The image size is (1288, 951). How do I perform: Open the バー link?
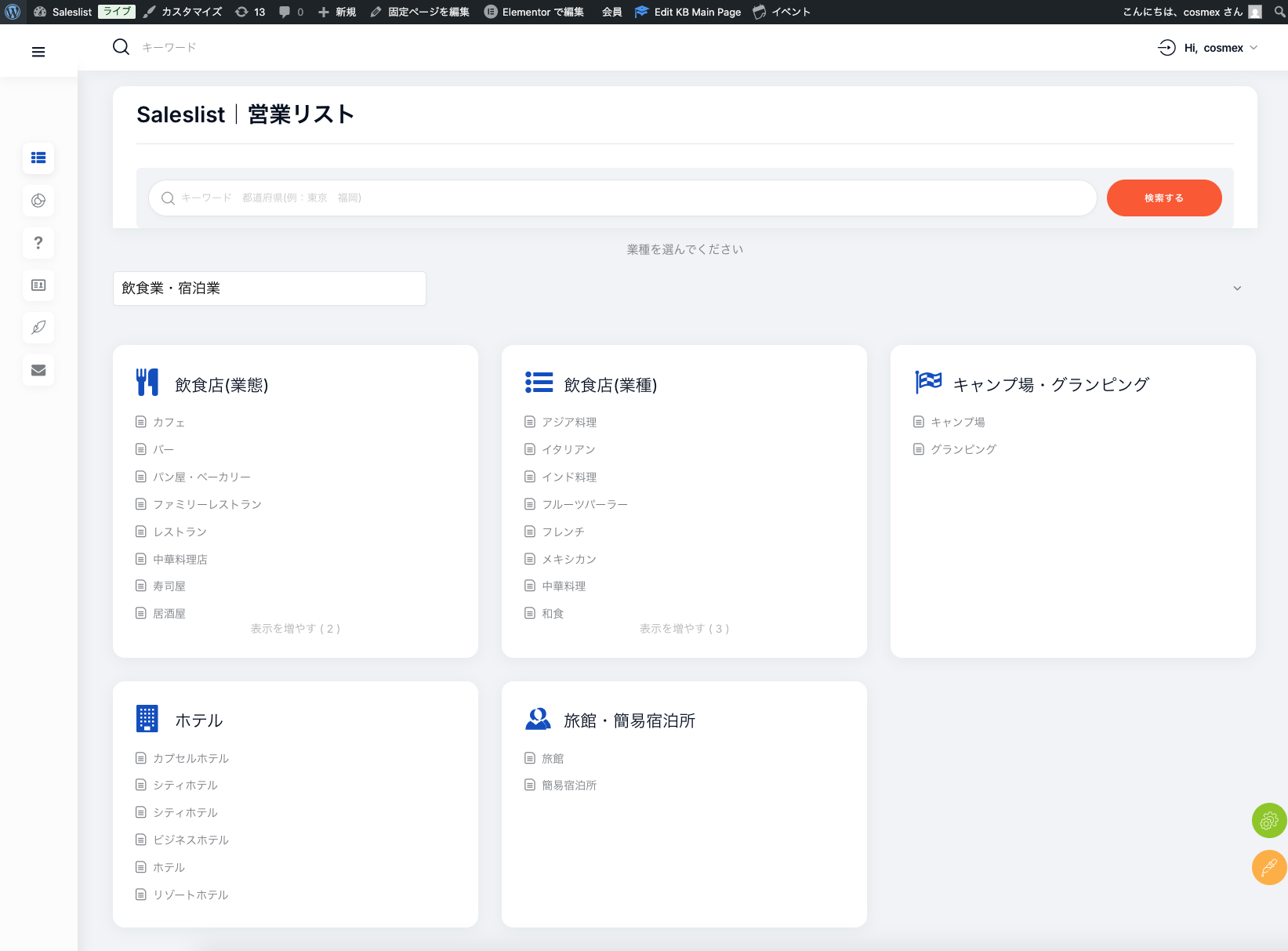(x=163, y=449)
